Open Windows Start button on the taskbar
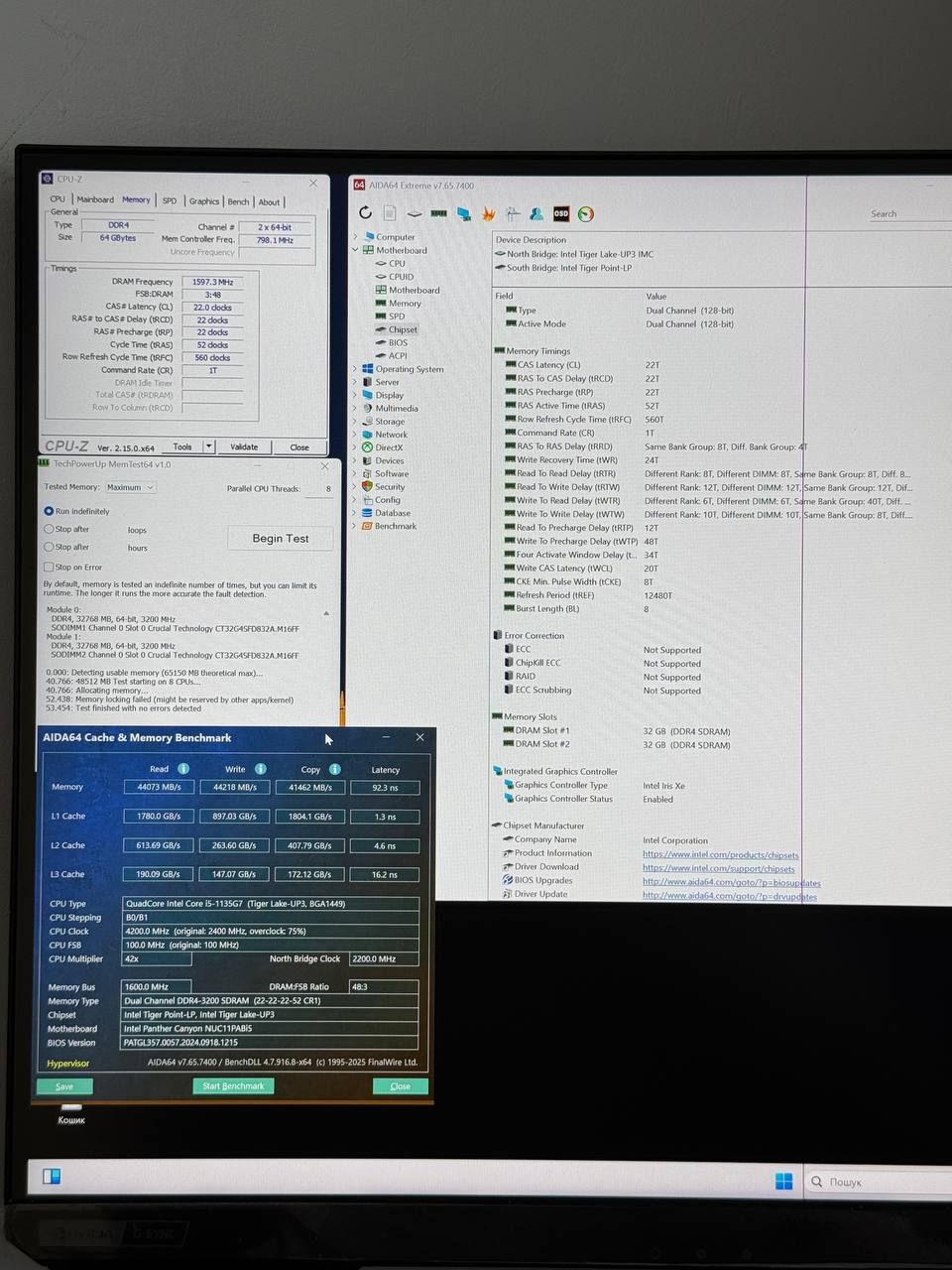 783,1181
